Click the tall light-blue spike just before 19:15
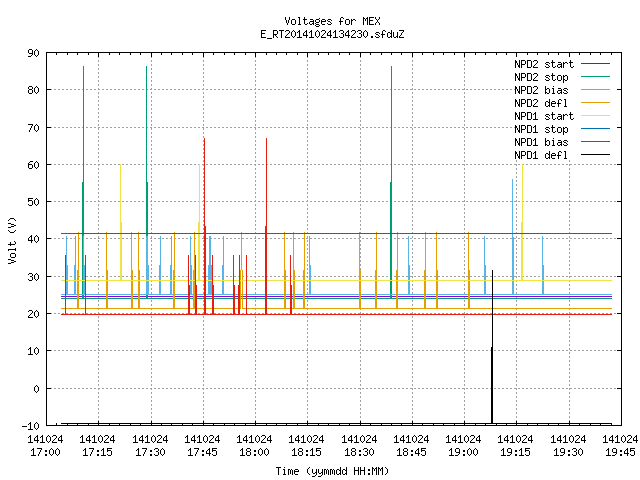Screen dimensions: 640x480 [513, 237]
